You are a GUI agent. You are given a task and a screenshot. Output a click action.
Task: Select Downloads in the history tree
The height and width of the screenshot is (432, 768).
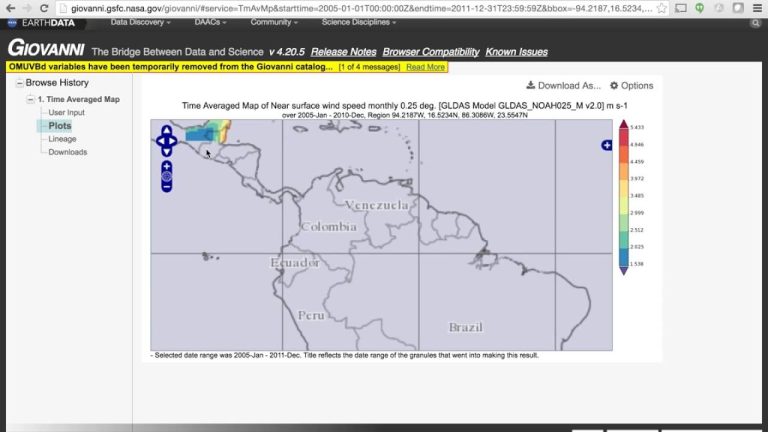68,152
